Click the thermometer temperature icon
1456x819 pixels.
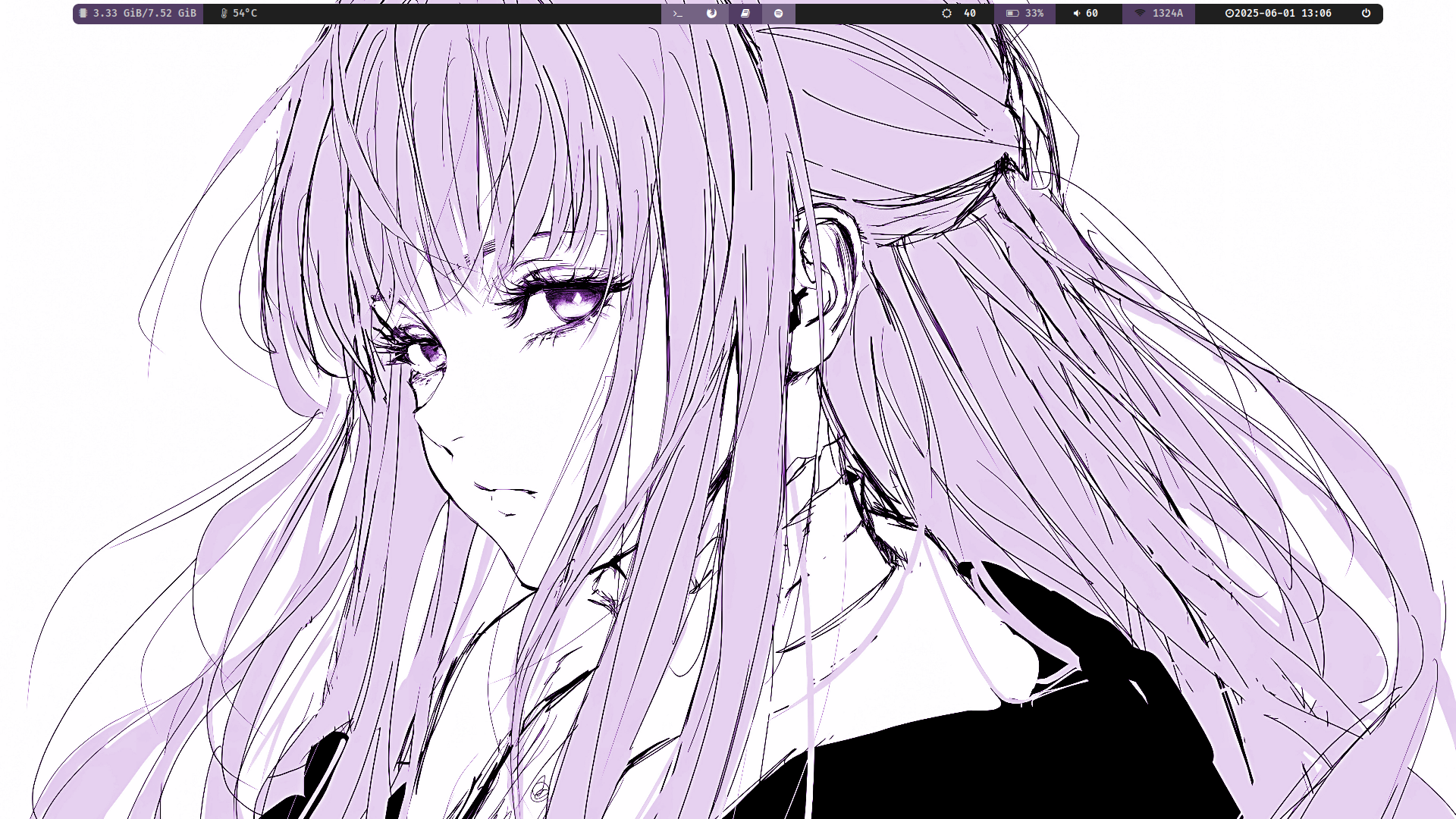(224, 14)
